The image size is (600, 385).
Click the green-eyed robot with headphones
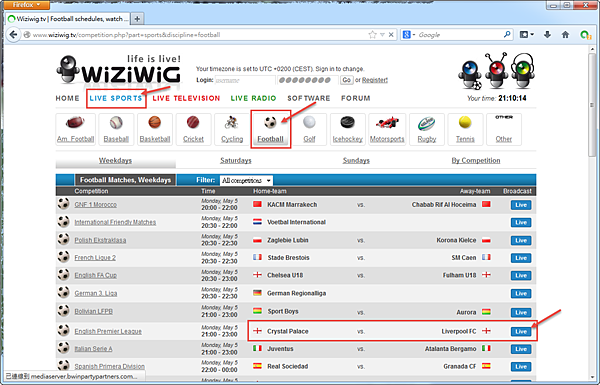click(x=523, y=71)
